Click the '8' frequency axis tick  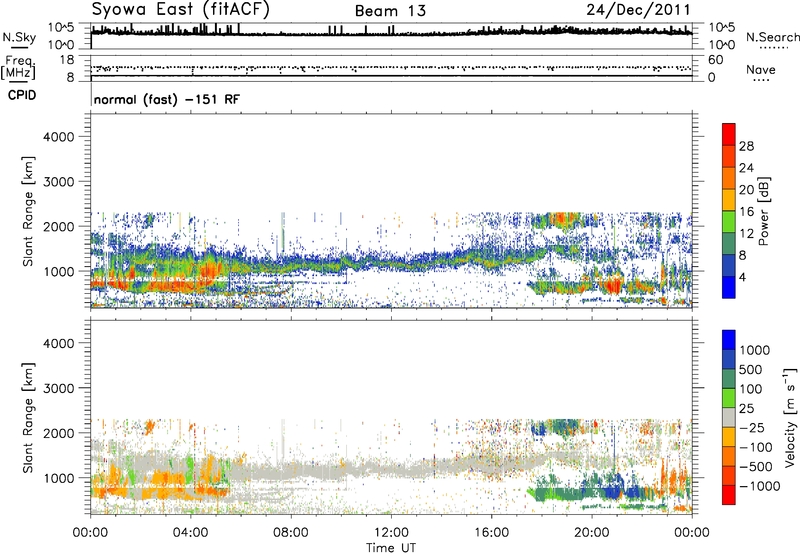coord(71,78)
